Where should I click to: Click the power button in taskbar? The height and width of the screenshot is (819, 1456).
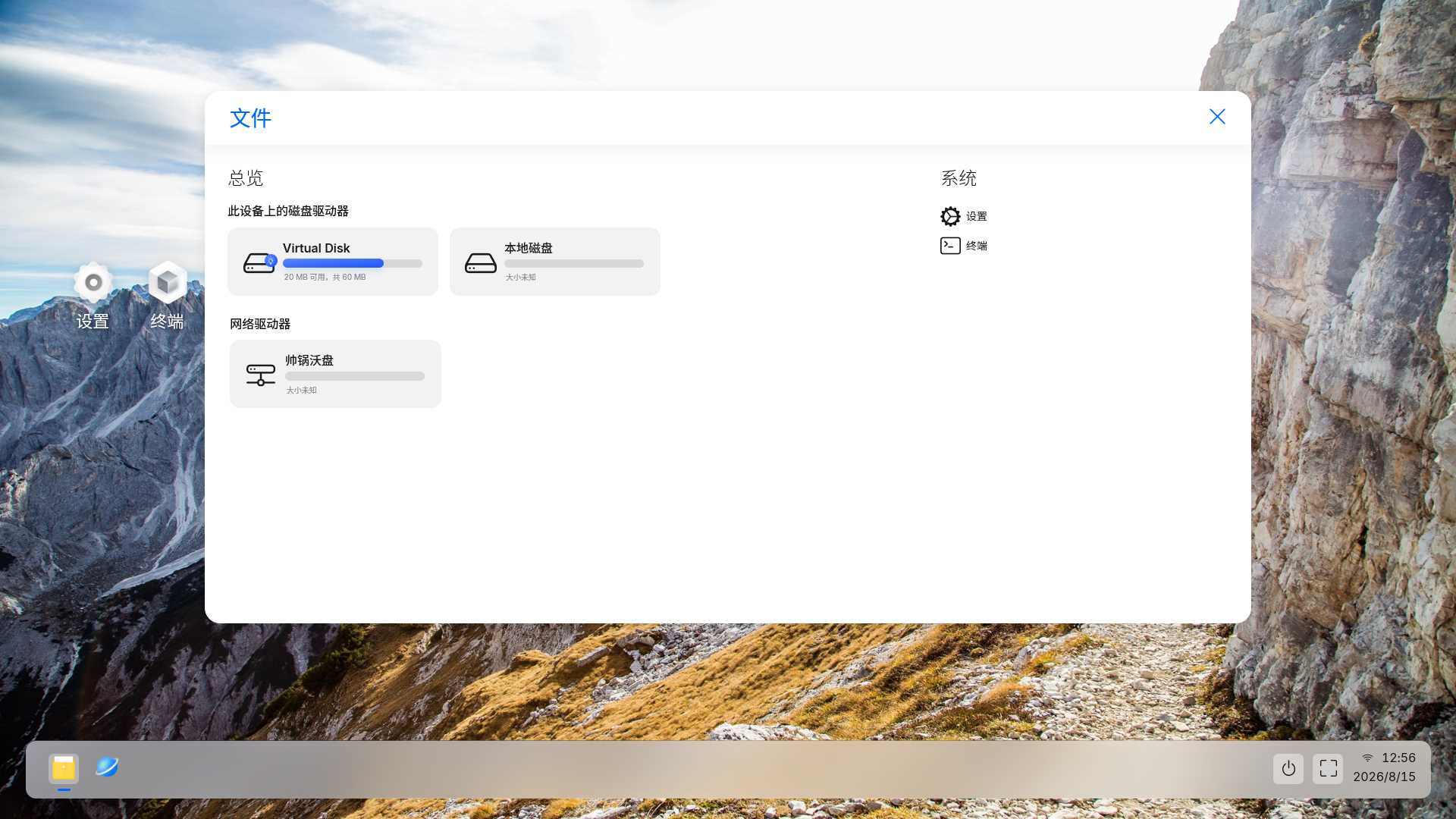[1288, 769]
